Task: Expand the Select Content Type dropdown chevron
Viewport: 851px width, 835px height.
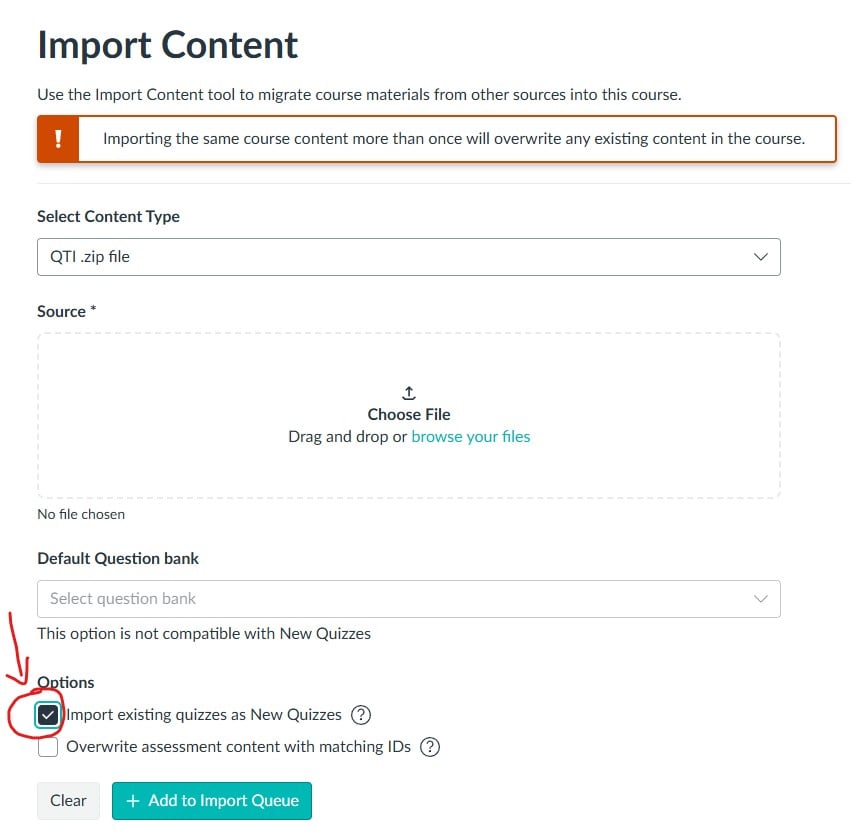Action: coord(760,257)
